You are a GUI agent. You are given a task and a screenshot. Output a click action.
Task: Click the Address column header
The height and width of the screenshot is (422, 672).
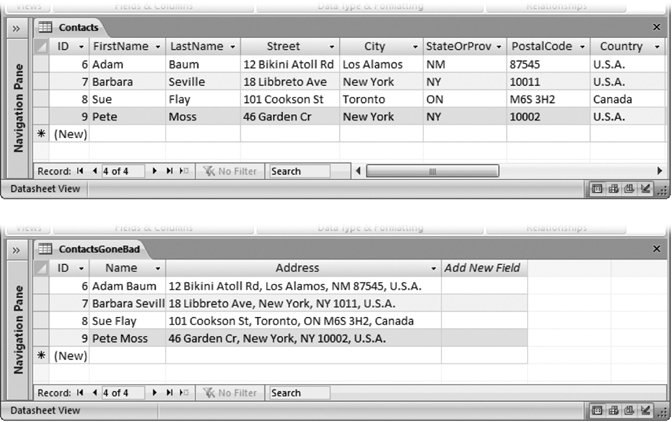(x=303, y=268)
